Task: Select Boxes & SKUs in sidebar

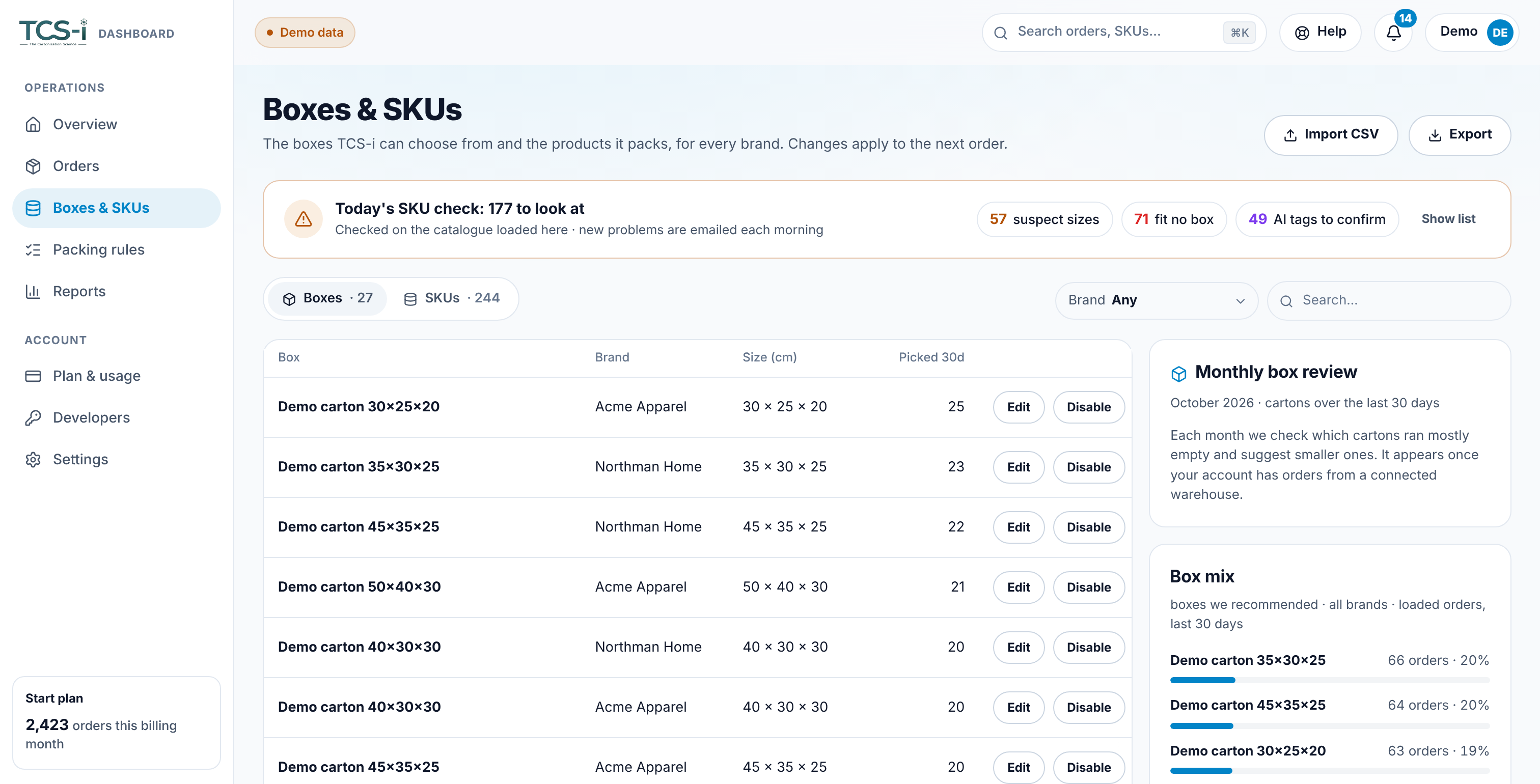Action: [117, 208]
